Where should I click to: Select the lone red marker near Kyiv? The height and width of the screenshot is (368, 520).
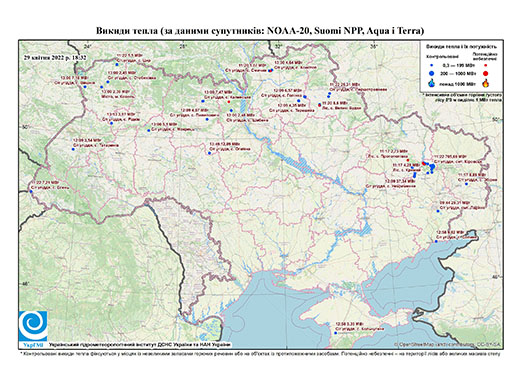229,102
